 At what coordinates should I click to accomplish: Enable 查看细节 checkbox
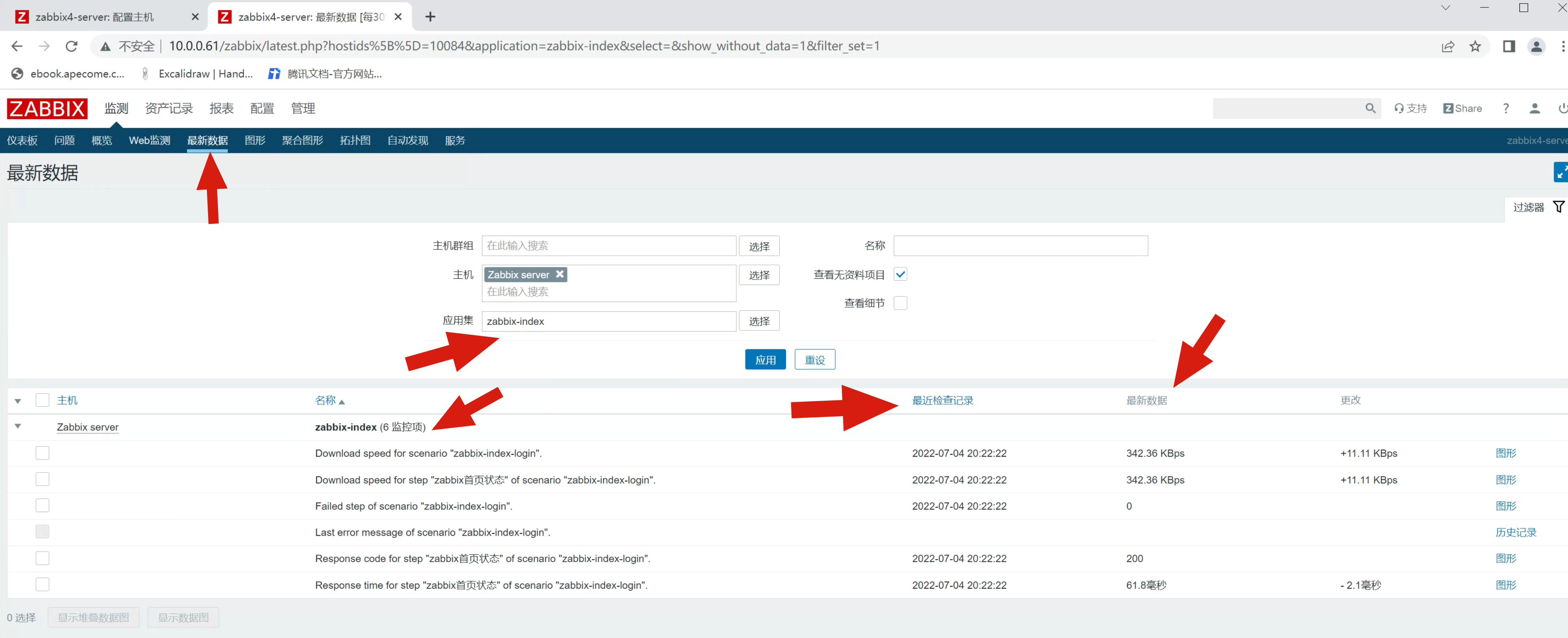(900, 303)
